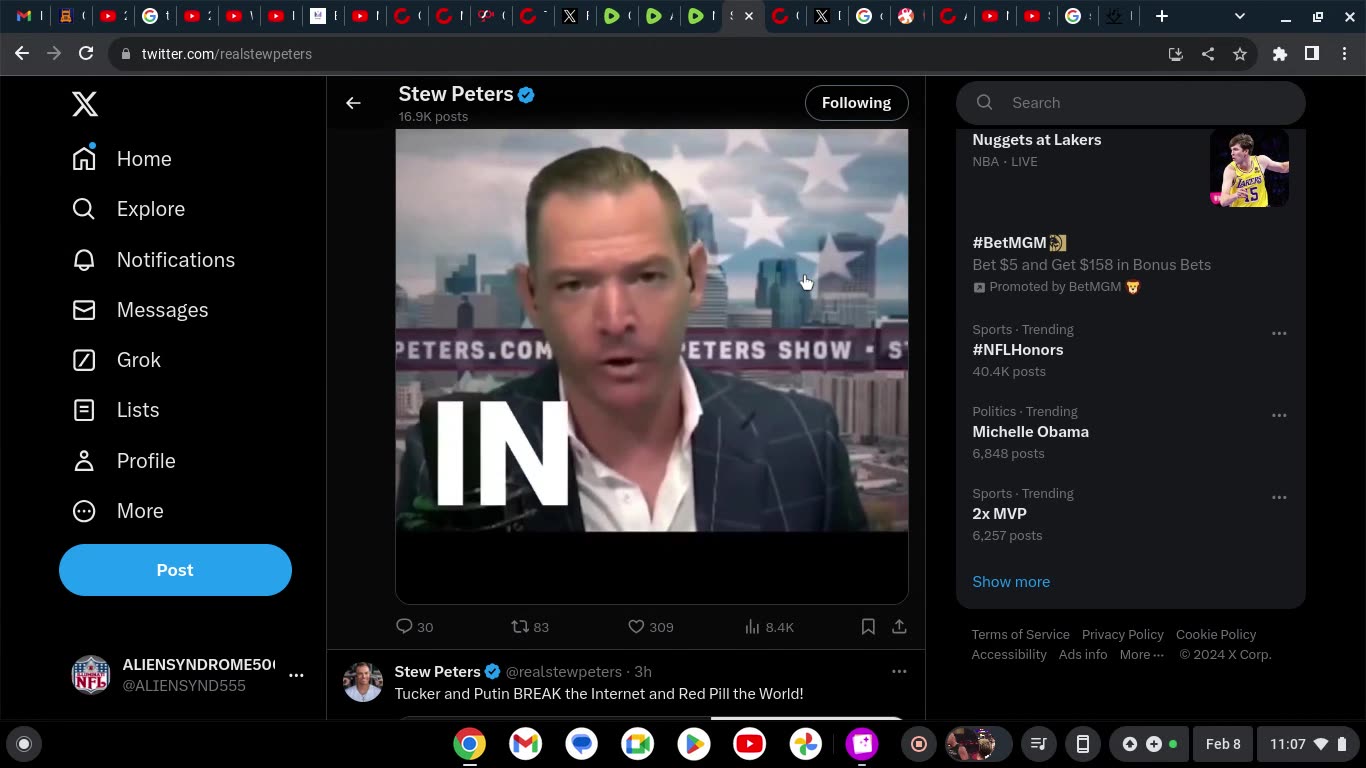Open a new tab with plus button

click(x=1162, y=16)
